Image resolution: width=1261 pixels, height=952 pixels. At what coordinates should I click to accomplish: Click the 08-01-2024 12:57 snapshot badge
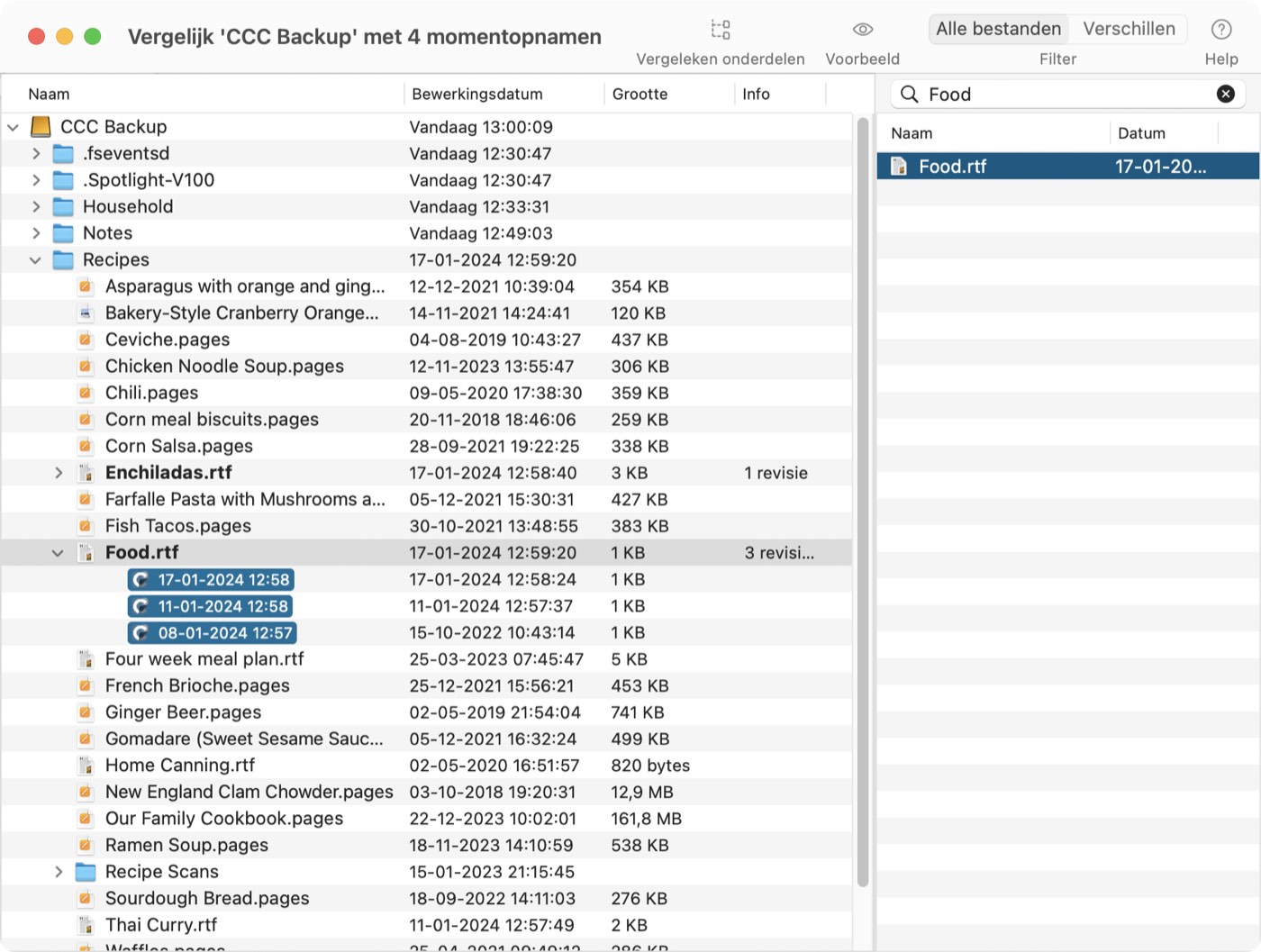pos(212,633)
